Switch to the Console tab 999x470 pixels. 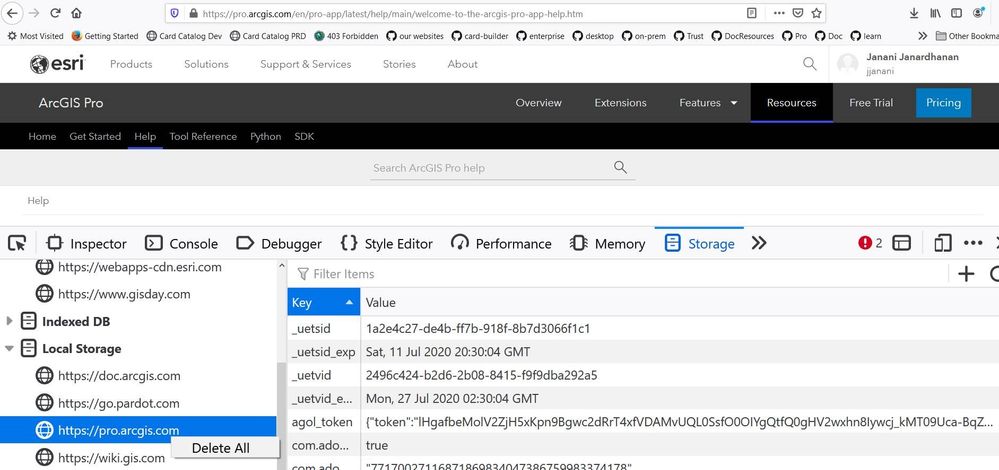pyautogui.click(x=182, y=243)
